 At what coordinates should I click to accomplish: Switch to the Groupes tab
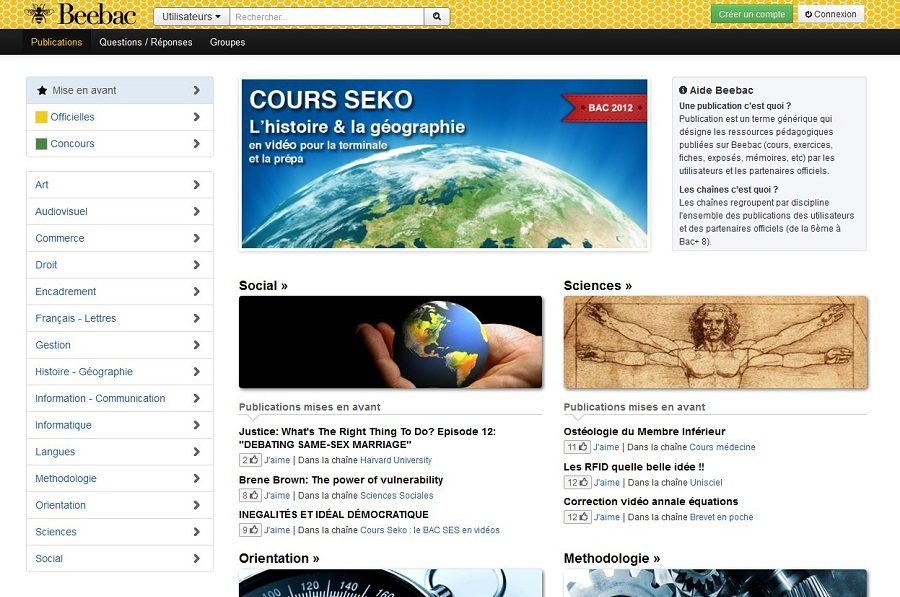point(227,42)
